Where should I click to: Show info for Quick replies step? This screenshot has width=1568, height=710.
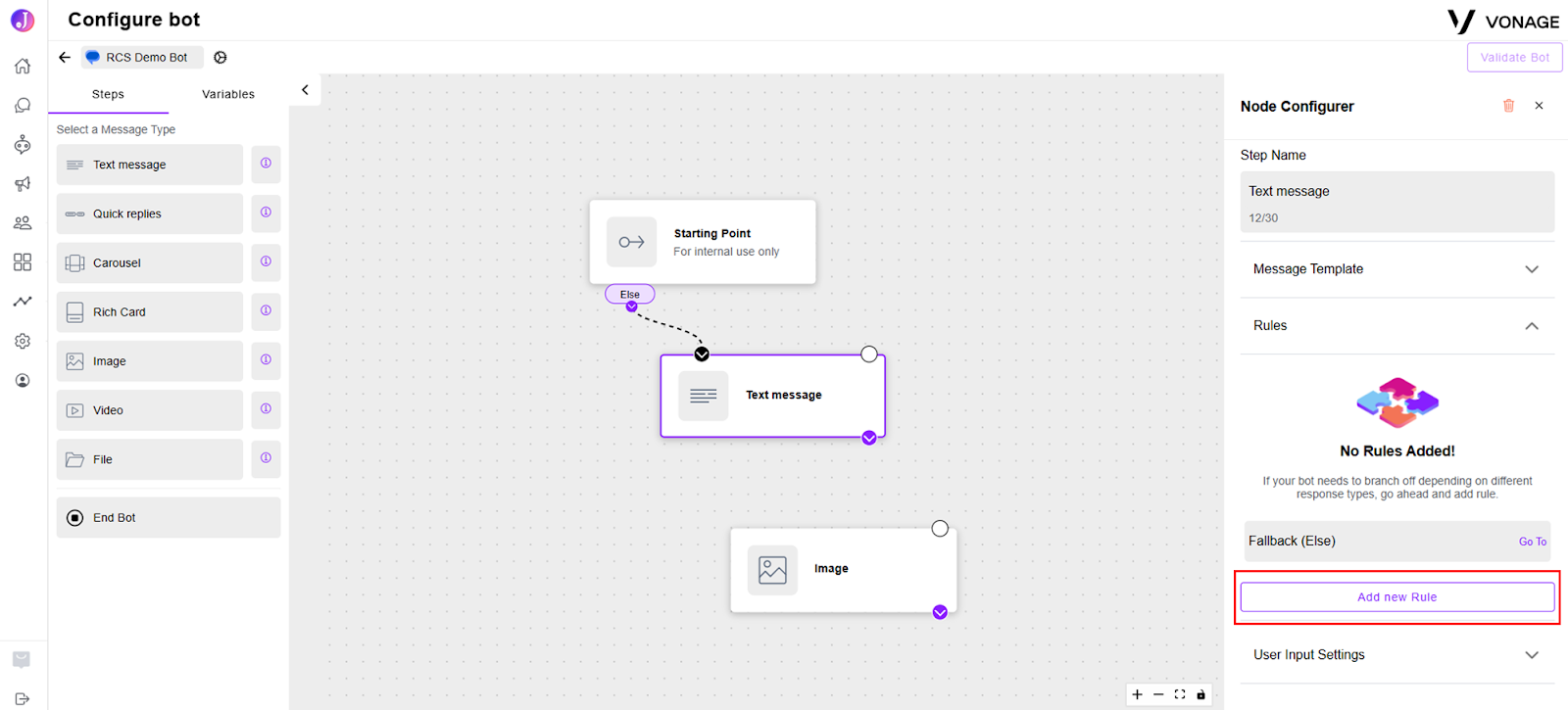(266, 213)
